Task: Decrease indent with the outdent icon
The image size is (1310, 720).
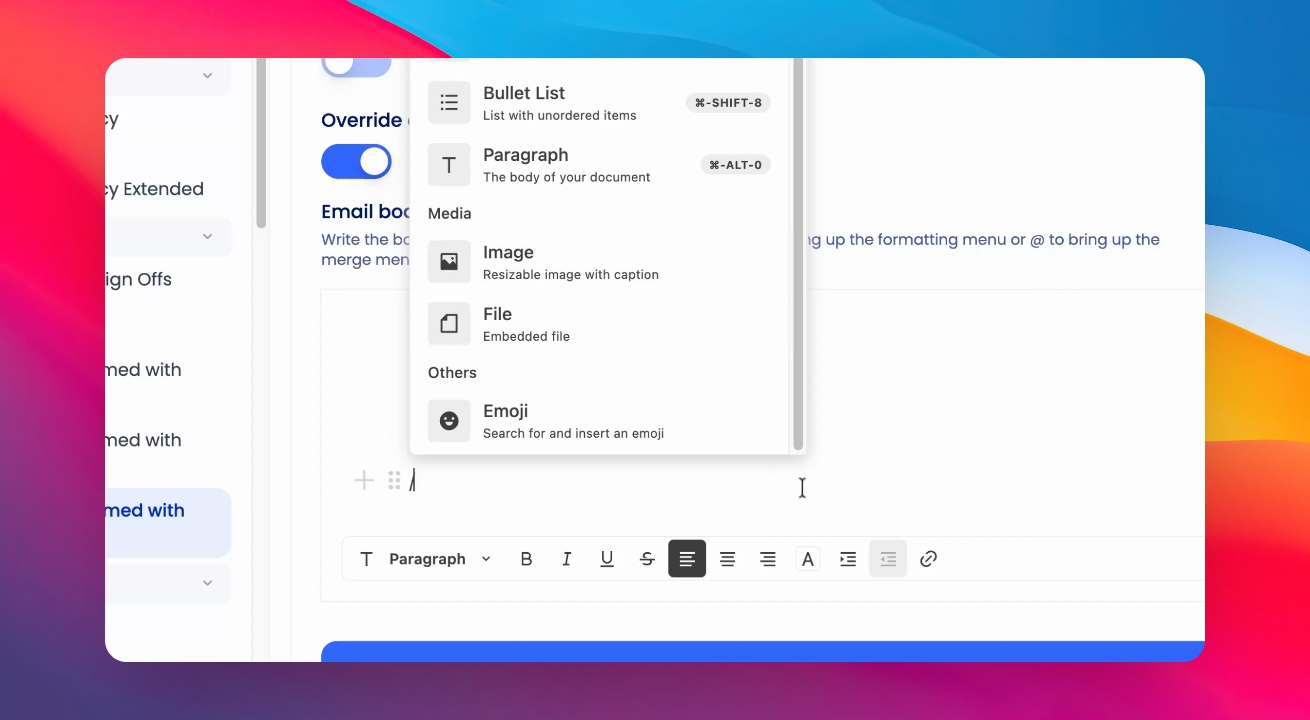Action: [888, 559]
